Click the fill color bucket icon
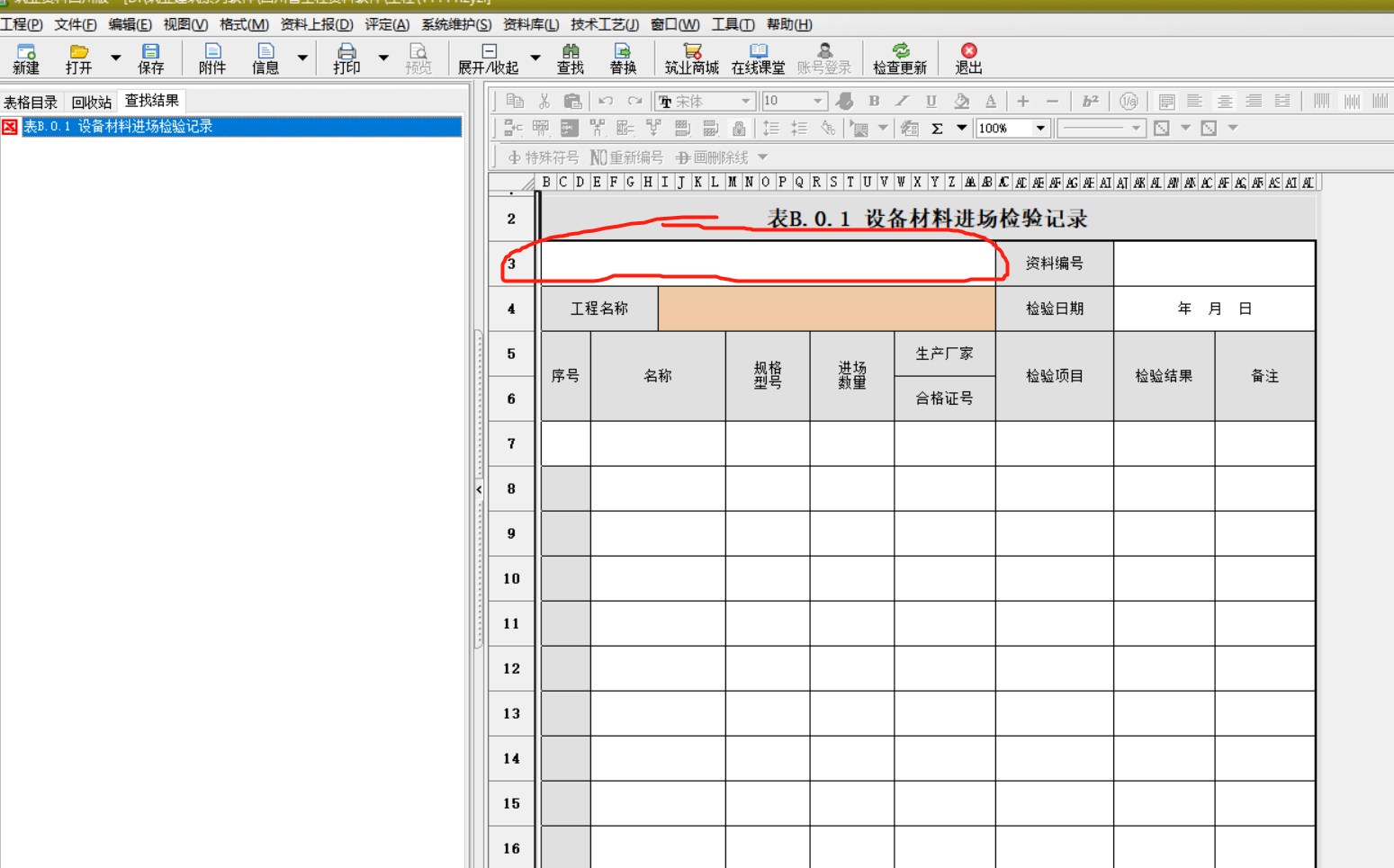The width and height of the screenshot is (1394, 868). [x=962, y=101]
